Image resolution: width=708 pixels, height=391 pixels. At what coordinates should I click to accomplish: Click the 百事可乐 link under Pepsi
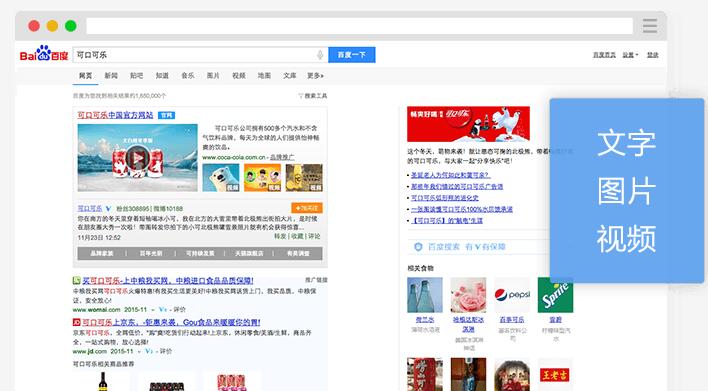512,320
